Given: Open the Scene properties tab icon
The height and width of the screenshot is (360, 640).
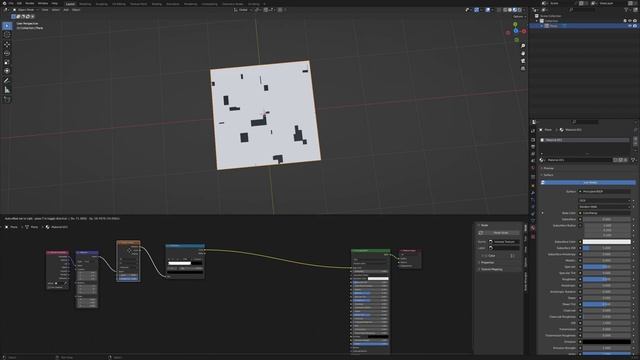Looking at the screenshot, I should [x=533, y=161].
